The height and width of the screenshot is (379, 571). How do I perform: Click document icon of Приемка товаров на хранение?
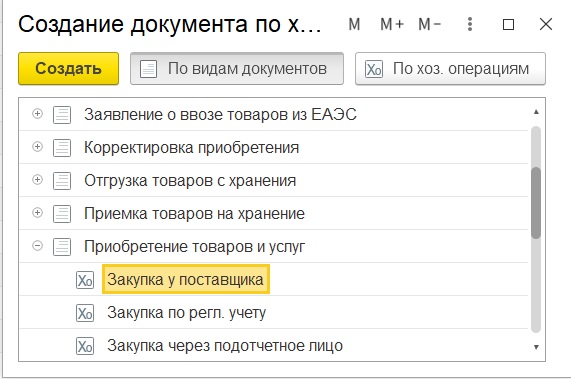coord(62,214)
